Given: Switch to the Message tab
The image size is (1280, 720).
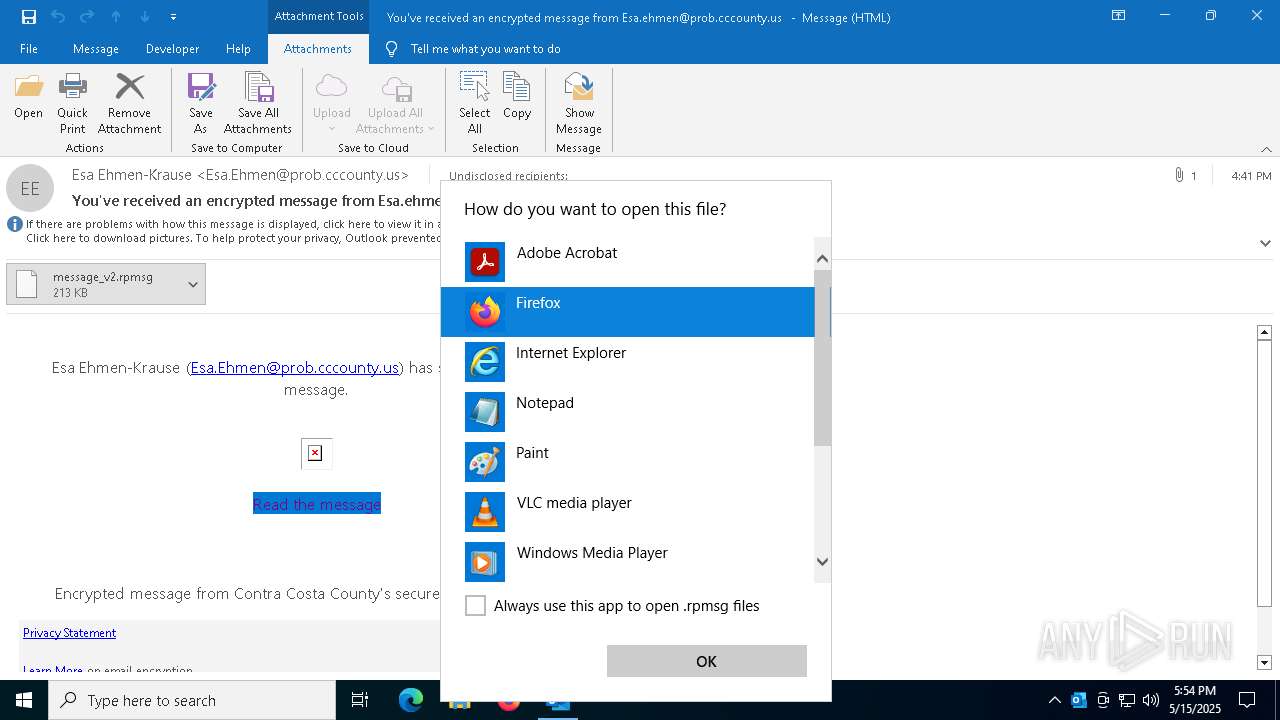Looking at the screenshot, I should [x=96, y=49].
